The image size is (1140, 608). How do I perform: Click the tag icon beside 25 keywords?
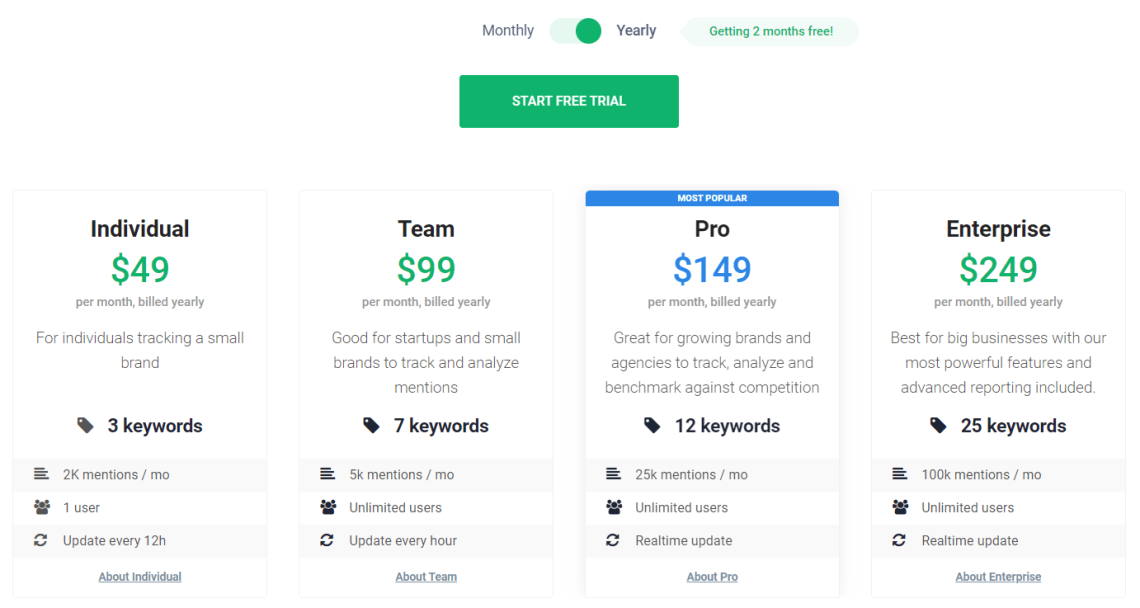[x=938, y=426]
